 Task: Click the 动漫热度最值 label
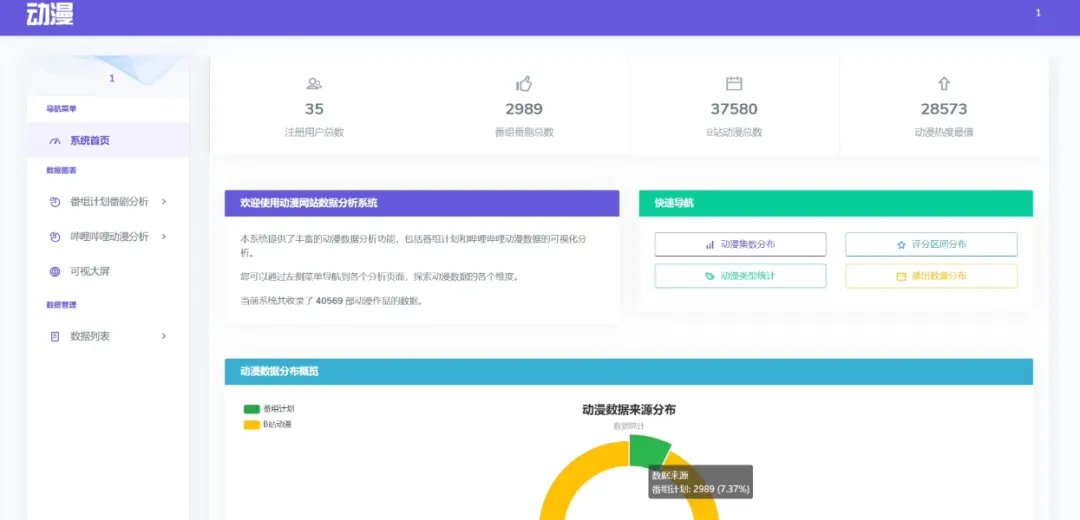point(944,132)
